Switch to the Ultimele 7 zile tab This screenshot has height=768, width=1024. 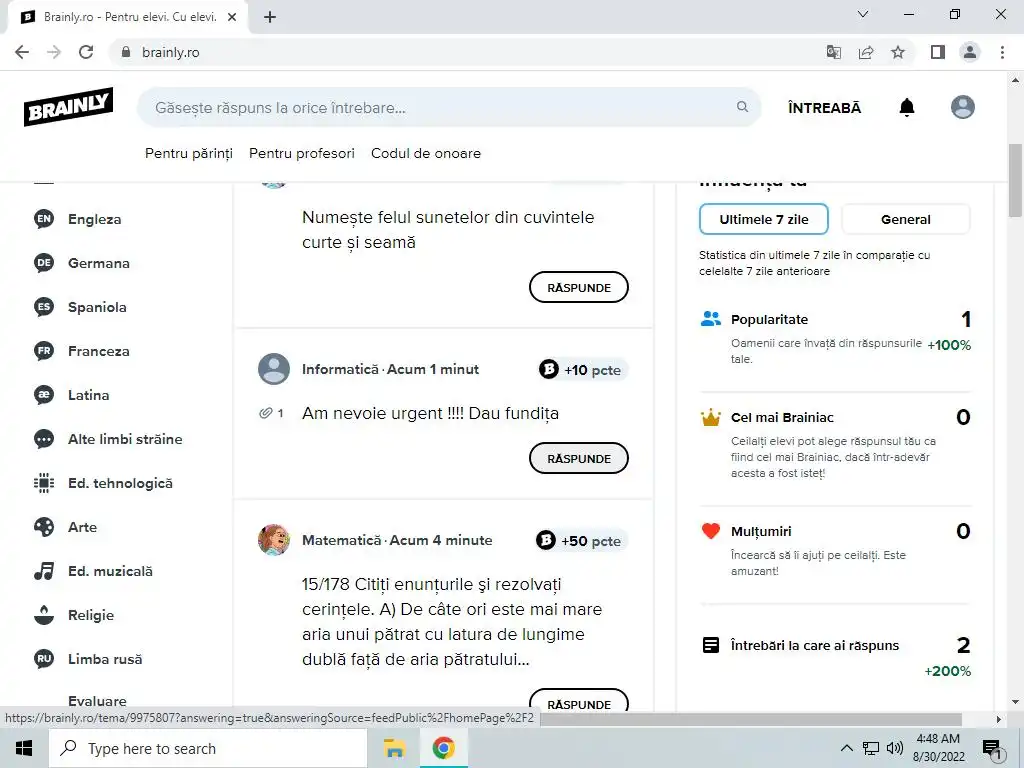click(763, 219)
